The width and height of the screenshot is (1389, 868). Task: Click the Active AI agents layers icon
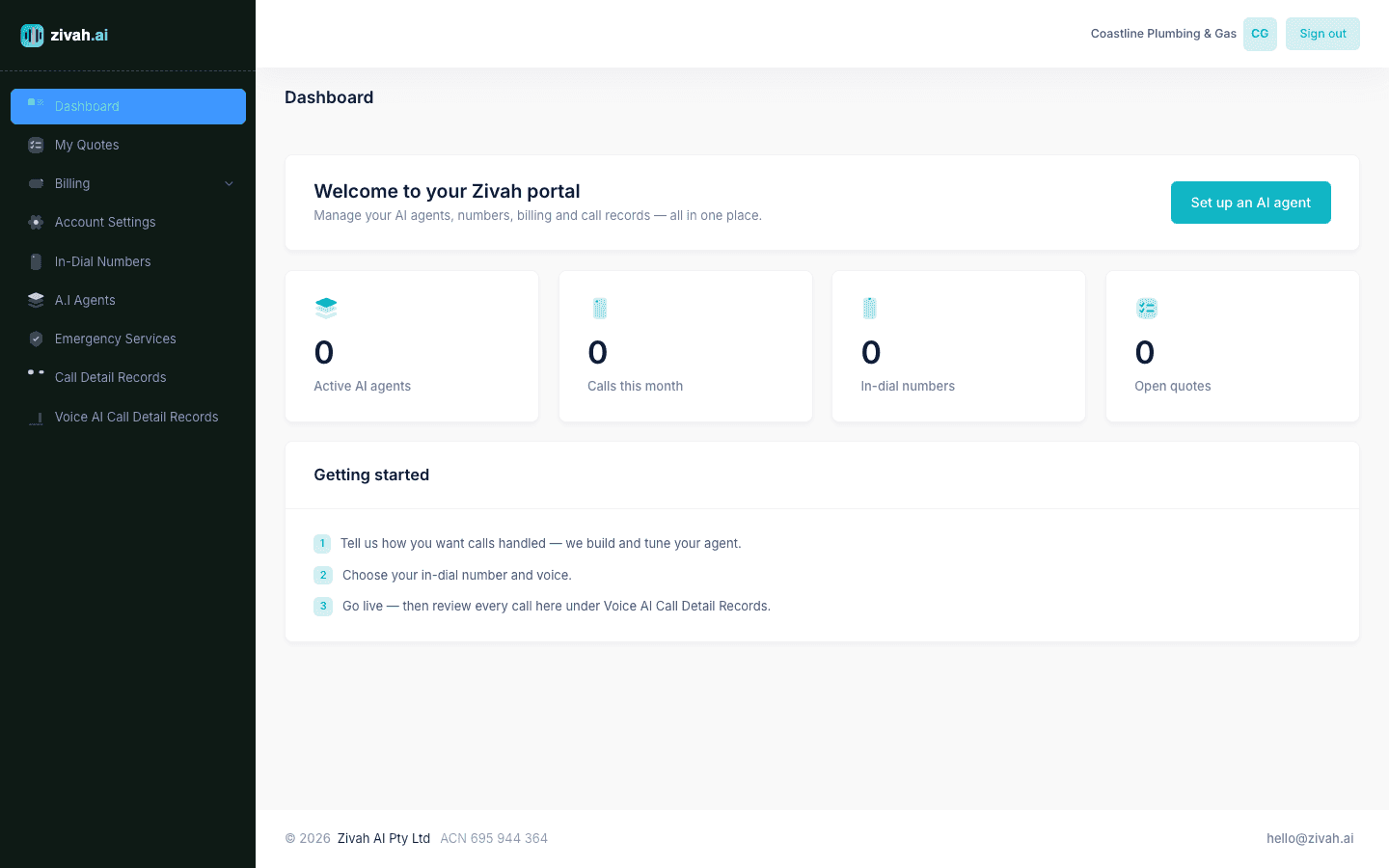tap(326, 308)
